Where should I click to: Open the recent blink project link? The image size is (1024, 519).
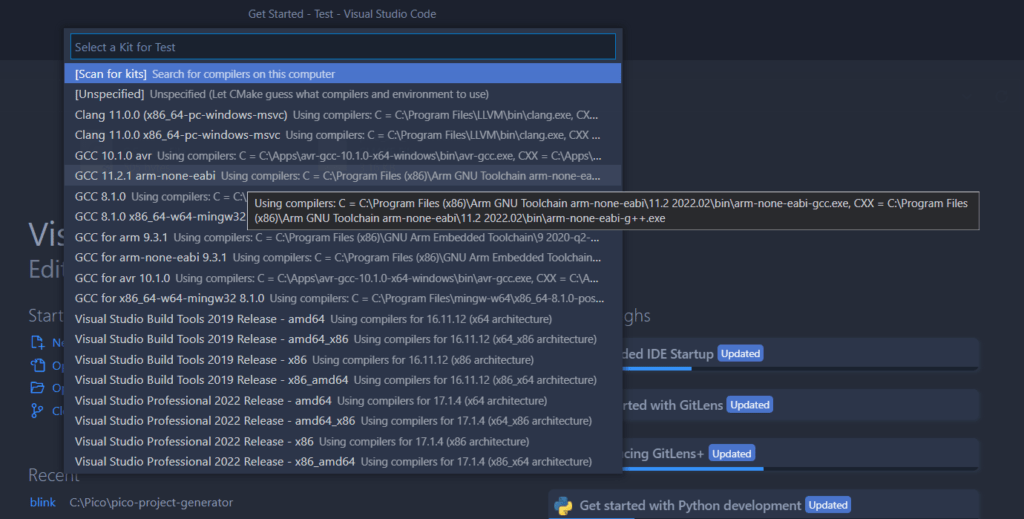[x=42, y=502]
